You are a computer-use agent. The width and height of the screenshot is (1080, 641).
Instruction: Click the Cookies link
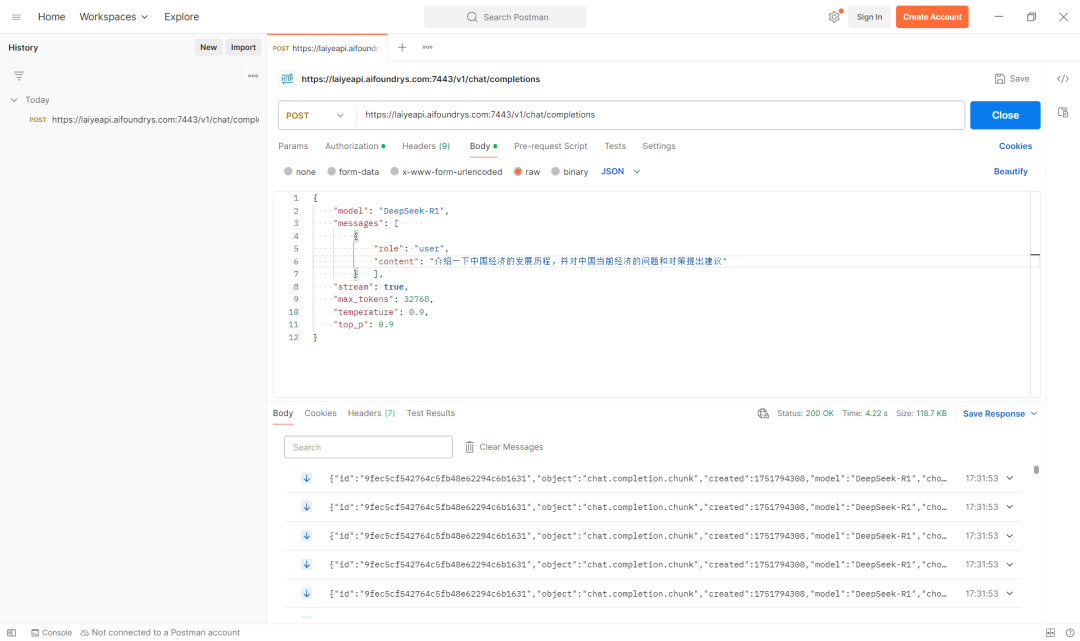pyautogui.click(x=1015, y=146)
